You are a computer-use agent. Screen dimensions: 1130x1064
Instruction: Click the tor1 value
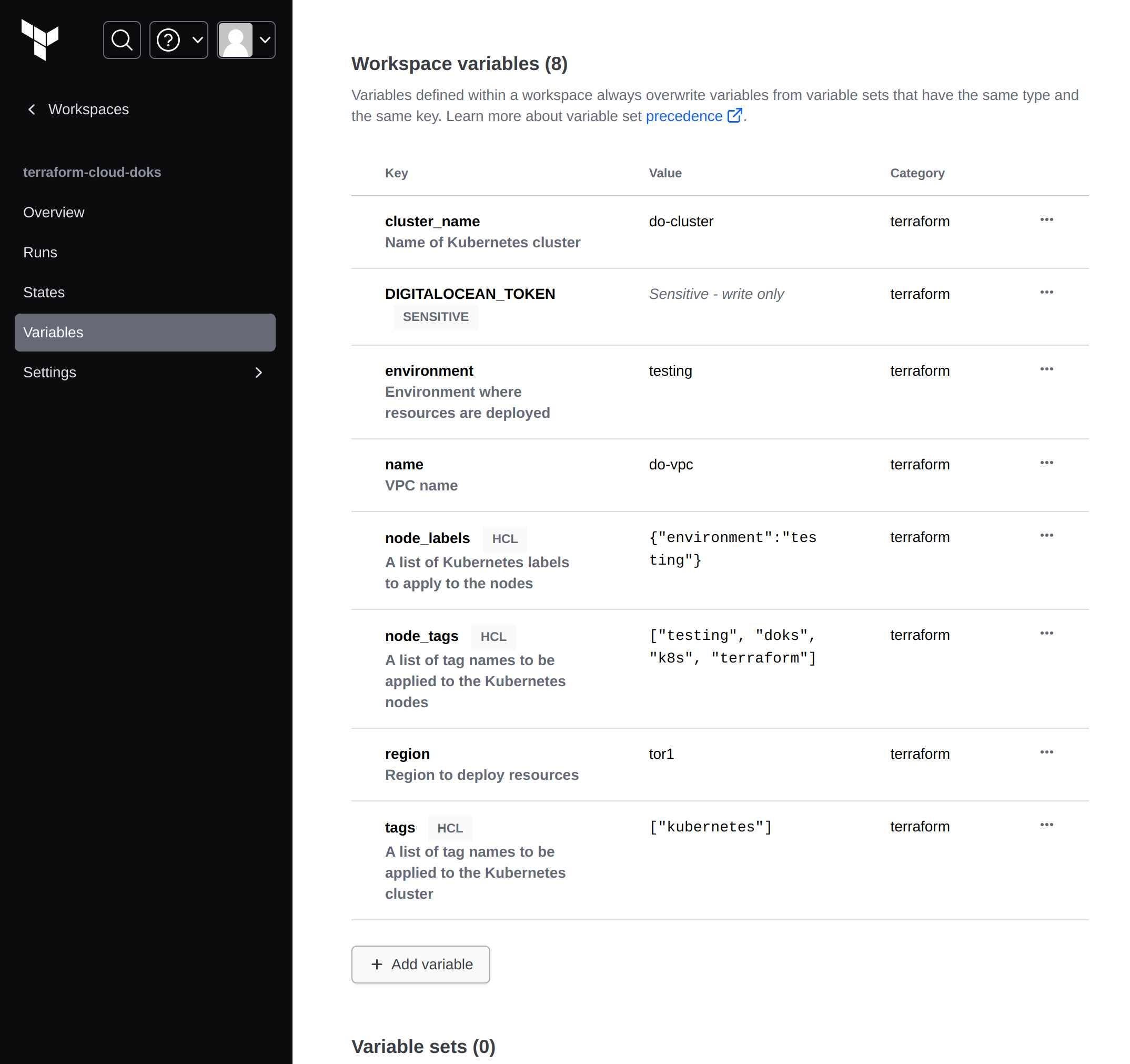pyautogui.click(x=661, y=754)
